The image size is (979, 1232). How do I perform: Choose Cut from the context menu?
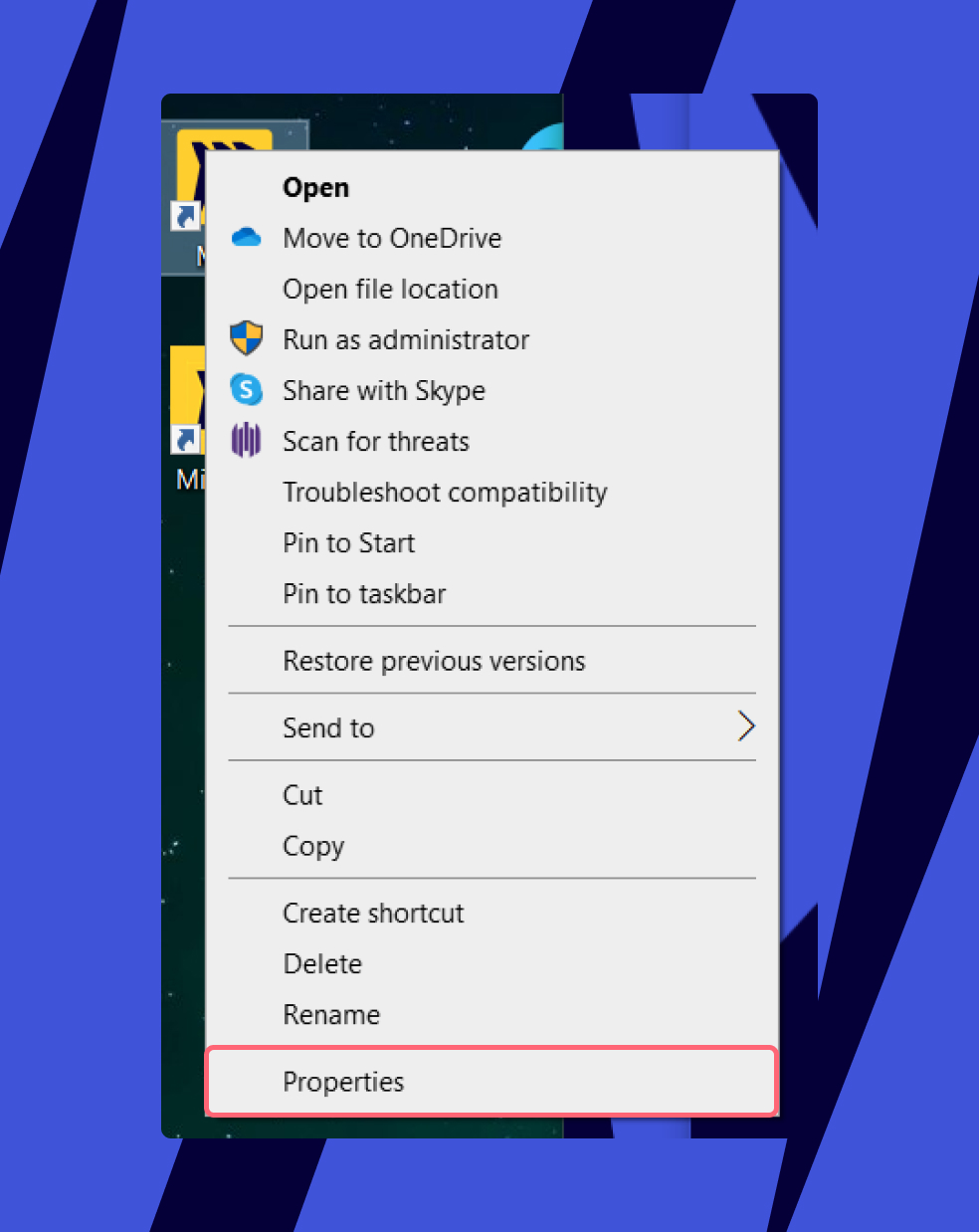(302, 795)
